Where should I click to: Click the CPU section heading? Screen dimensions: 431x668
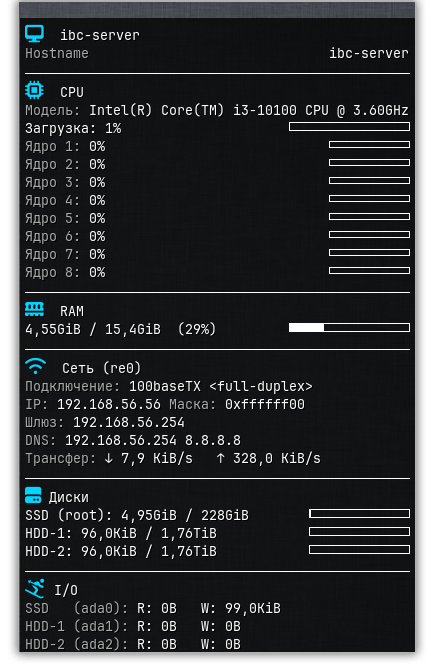coord(72,92)
